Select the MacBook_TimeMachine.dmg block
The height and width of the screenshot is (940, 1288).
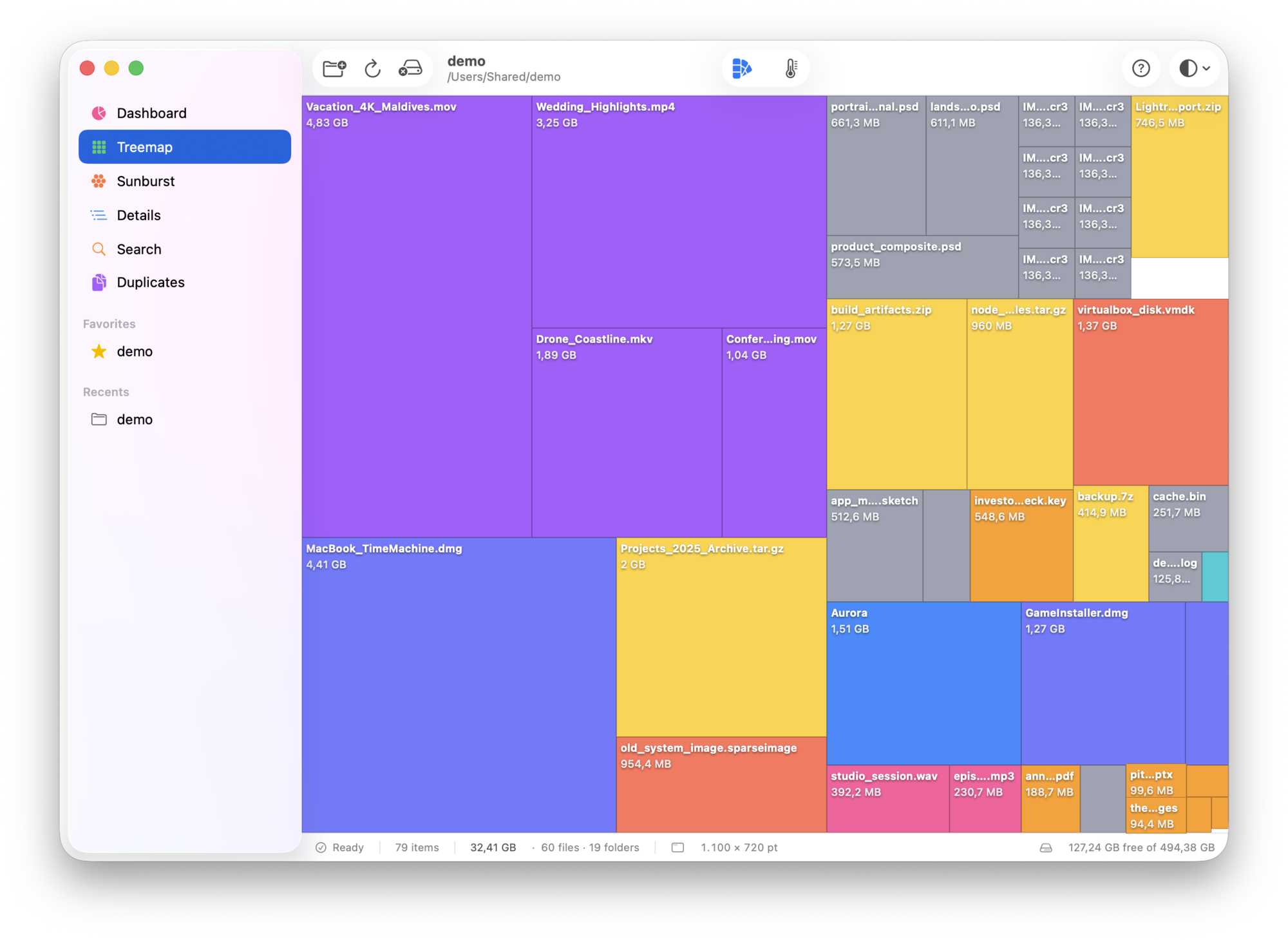tap(459, 686)
